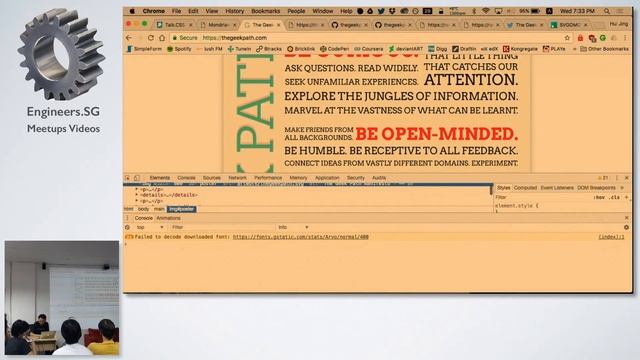The height and width of the screenshot is (360, 640).
Task: Open the Spotify bookmark
Action: coord(179,49)
